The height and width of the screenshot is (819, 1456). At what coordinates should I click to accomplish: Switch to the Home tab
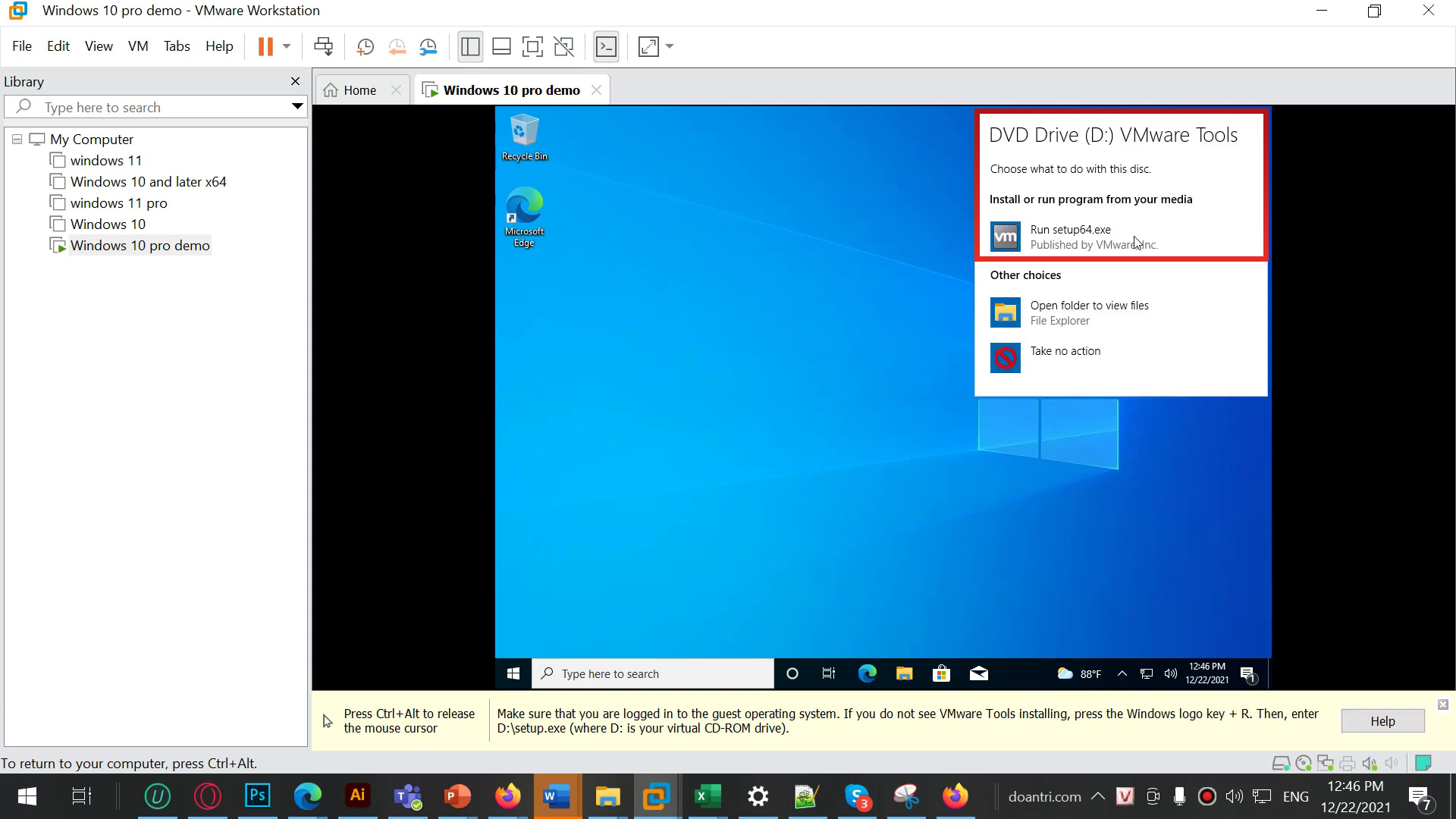click(x=359, y=89)
